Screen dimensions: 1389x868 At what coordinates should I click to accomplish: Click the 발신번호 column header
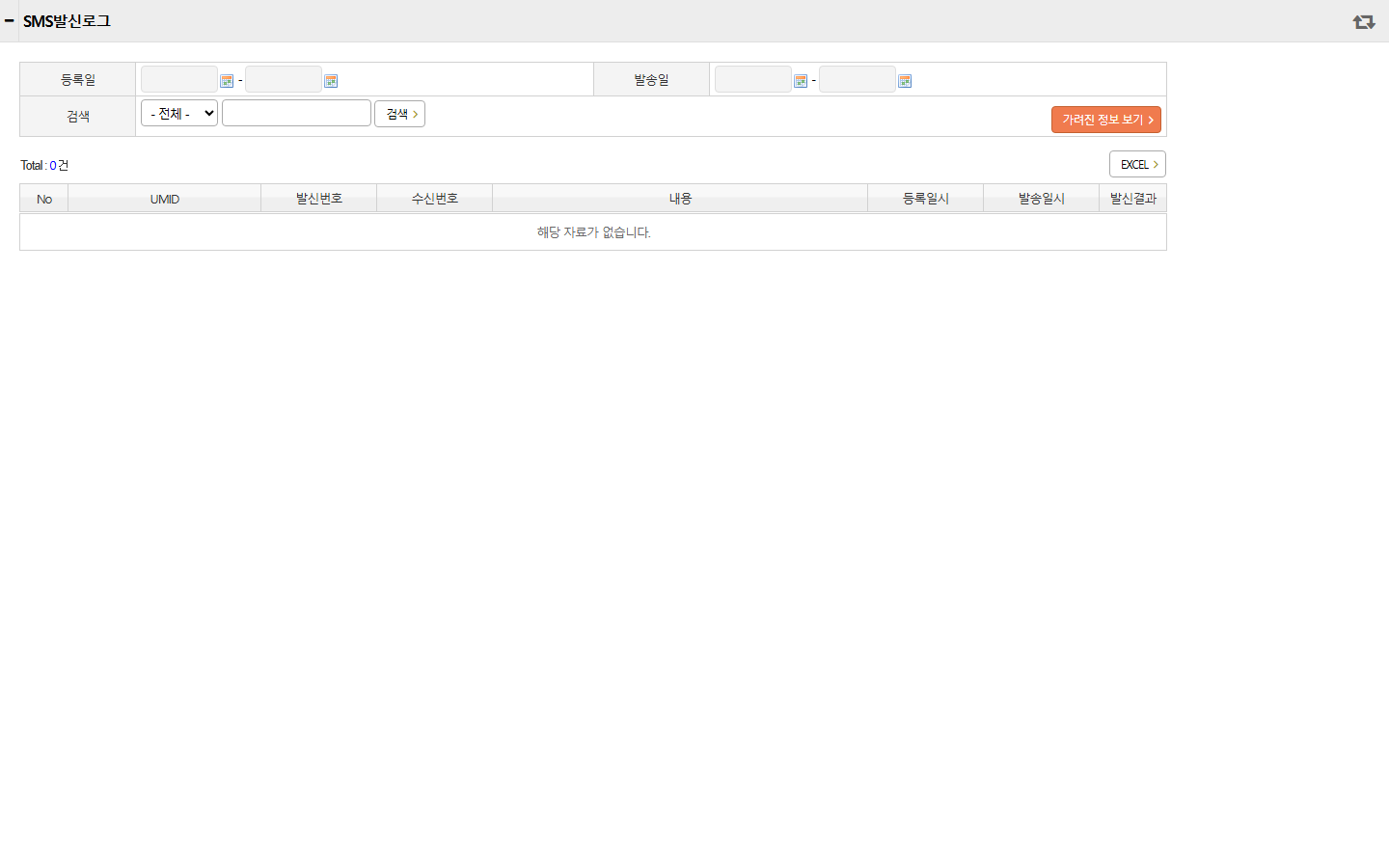pyautogui.click(x=319, y=199)
